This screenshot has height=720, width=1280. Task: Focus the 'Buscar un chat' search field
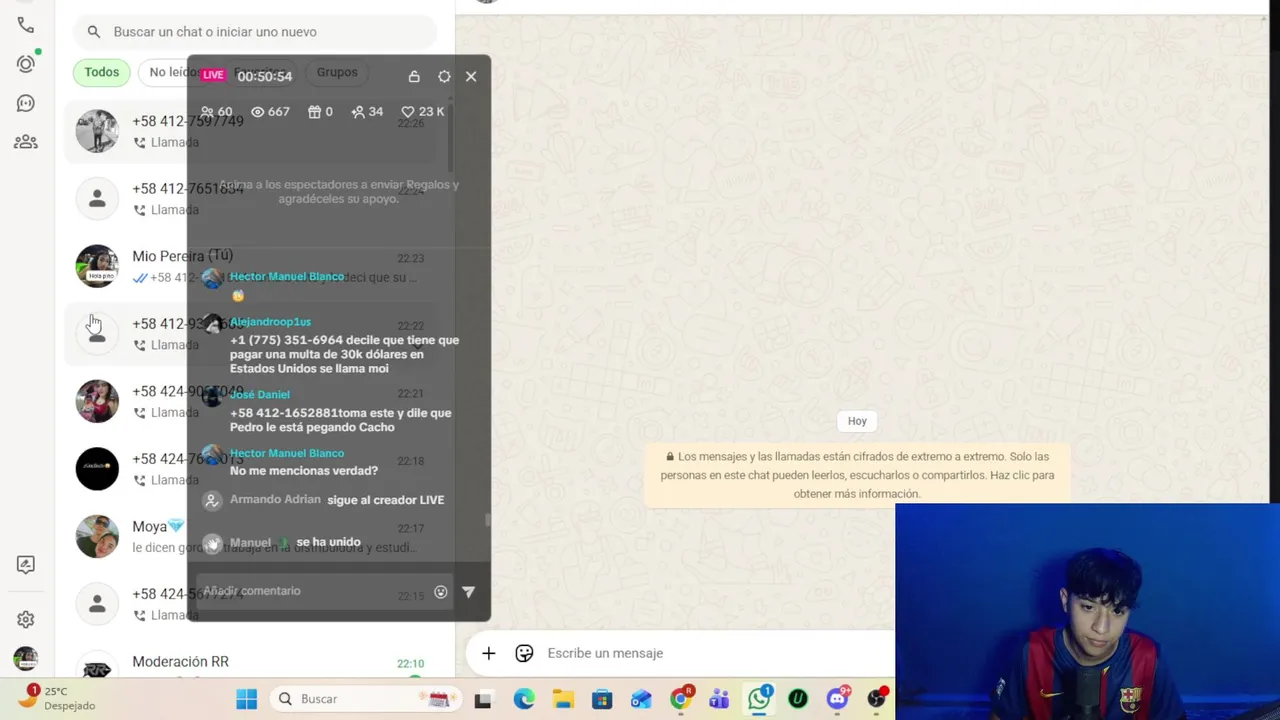click(255, 32)
